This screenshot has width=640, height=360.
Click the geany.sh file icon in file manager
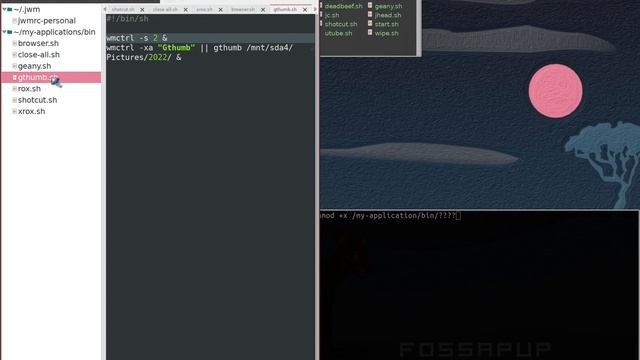370,5
